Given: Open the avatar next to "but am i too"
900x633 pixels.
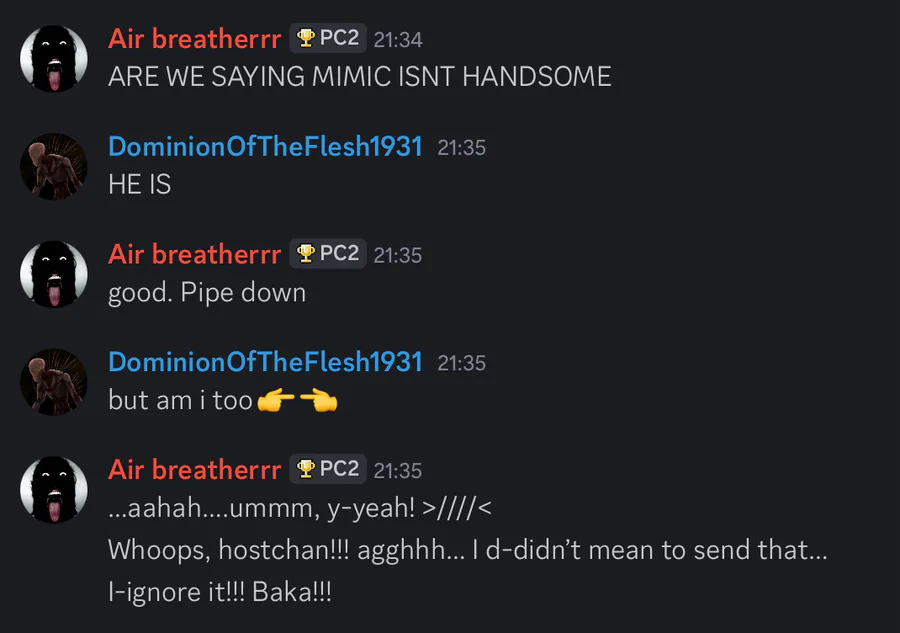Looking at the screenshot, I should (54, 382).
